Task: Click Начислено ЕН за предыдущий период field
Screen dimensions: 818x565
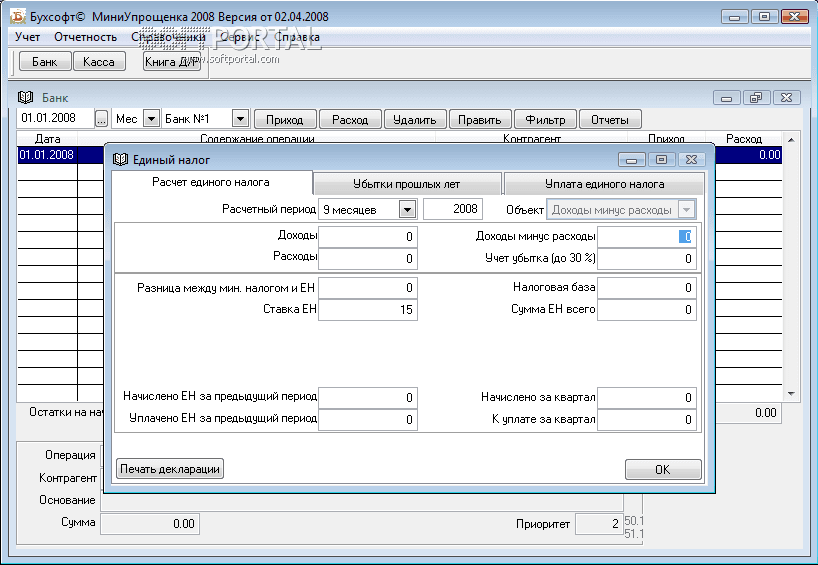Action: [368, 398]
